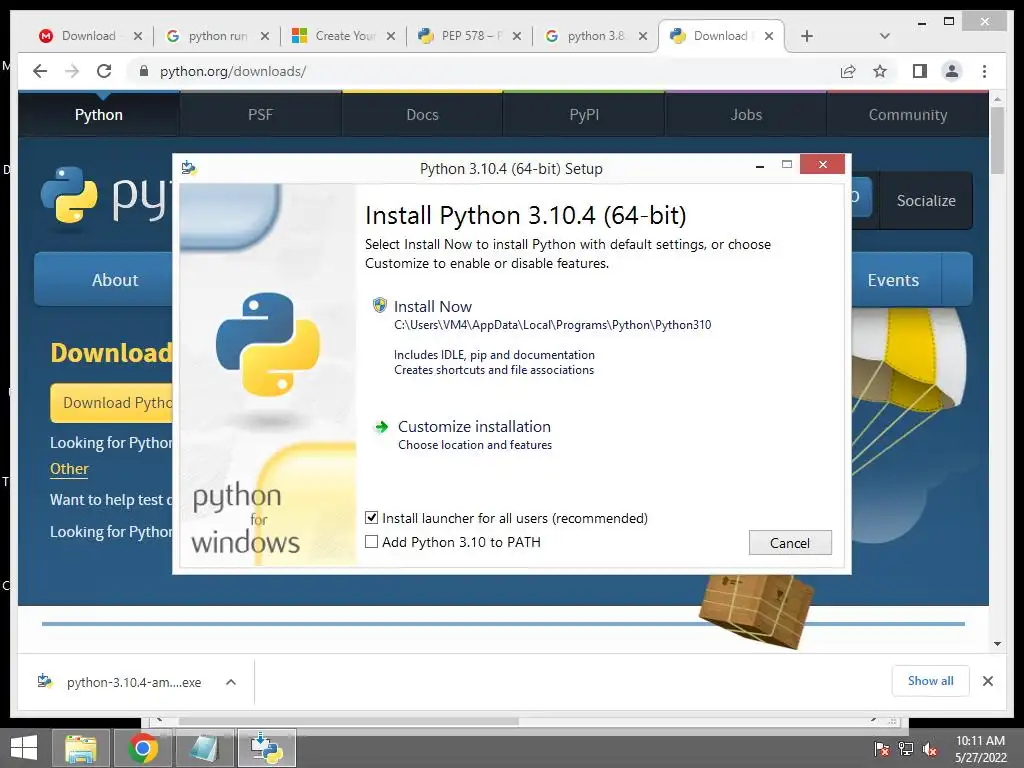Follow the Other link
The height and width of the screenshot is (768, 1024).
tap(69, 469)
